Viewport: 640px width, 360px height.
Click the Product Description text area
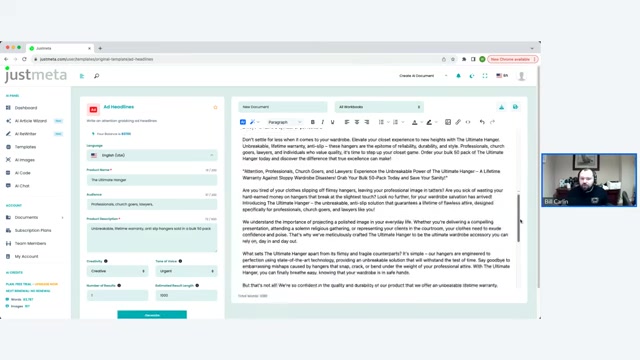pos(152,238)
